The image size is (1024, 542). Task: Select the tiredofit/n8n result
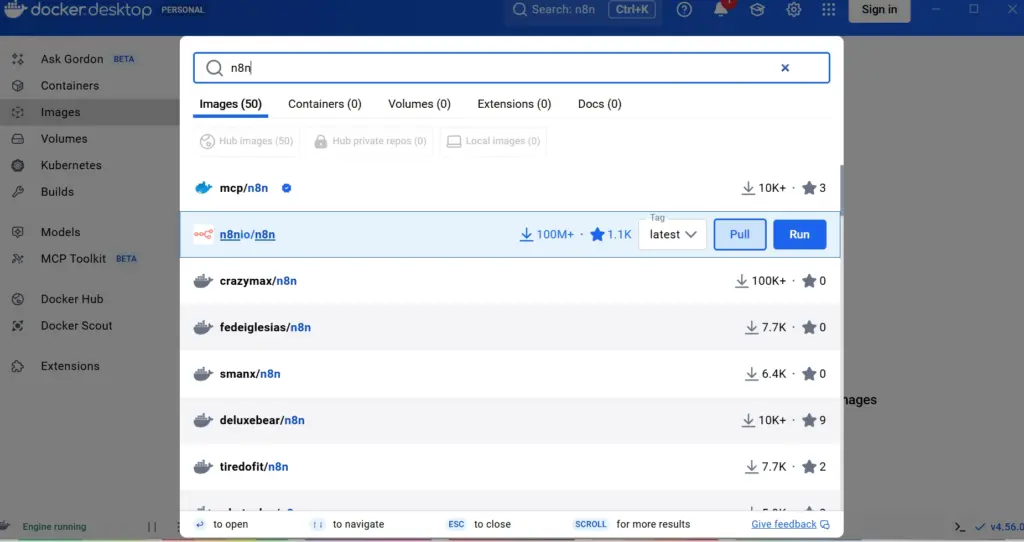tap(511, 466)
